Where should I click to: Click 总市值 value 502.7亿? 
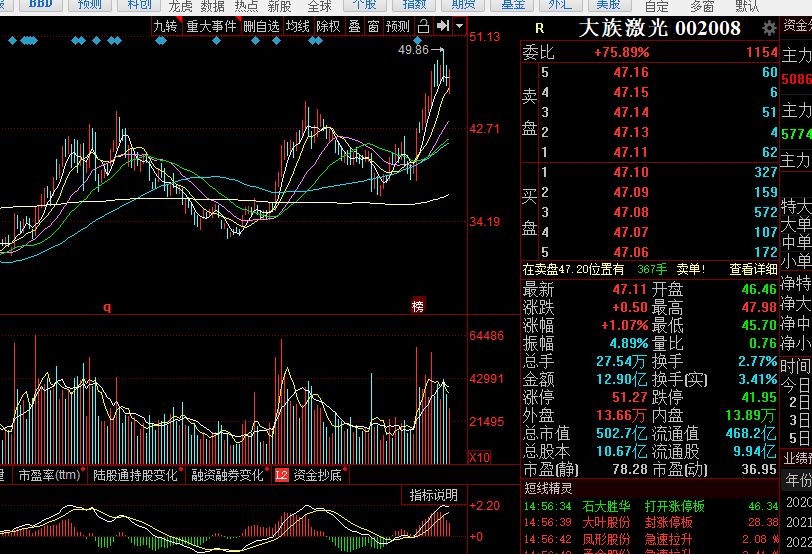(x=621, y=433)
